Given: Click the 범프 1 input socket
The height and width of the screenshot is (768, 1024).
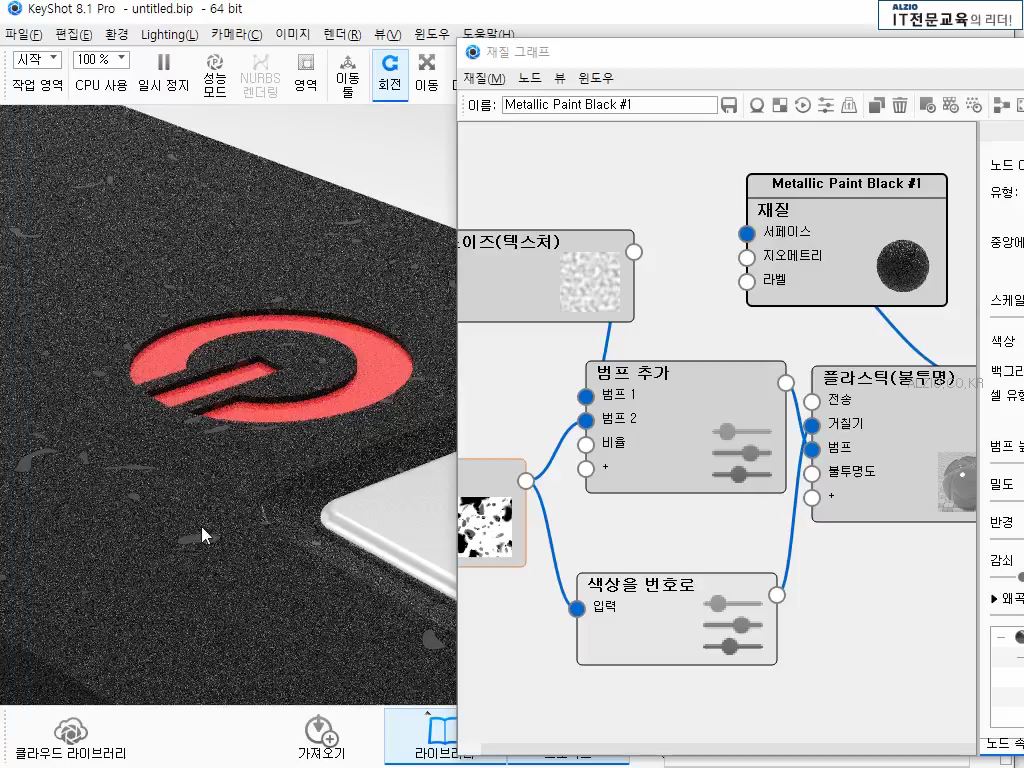Looking at the screenshot, I should 586,396.
